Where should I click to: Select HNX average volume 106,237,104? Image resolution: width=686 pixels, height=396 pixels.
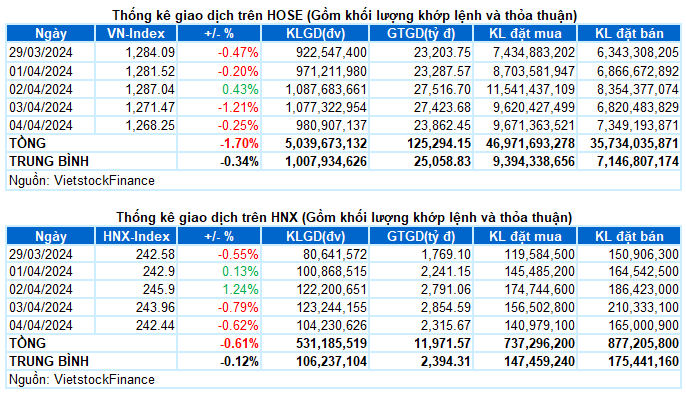click(x=331, y=361)
